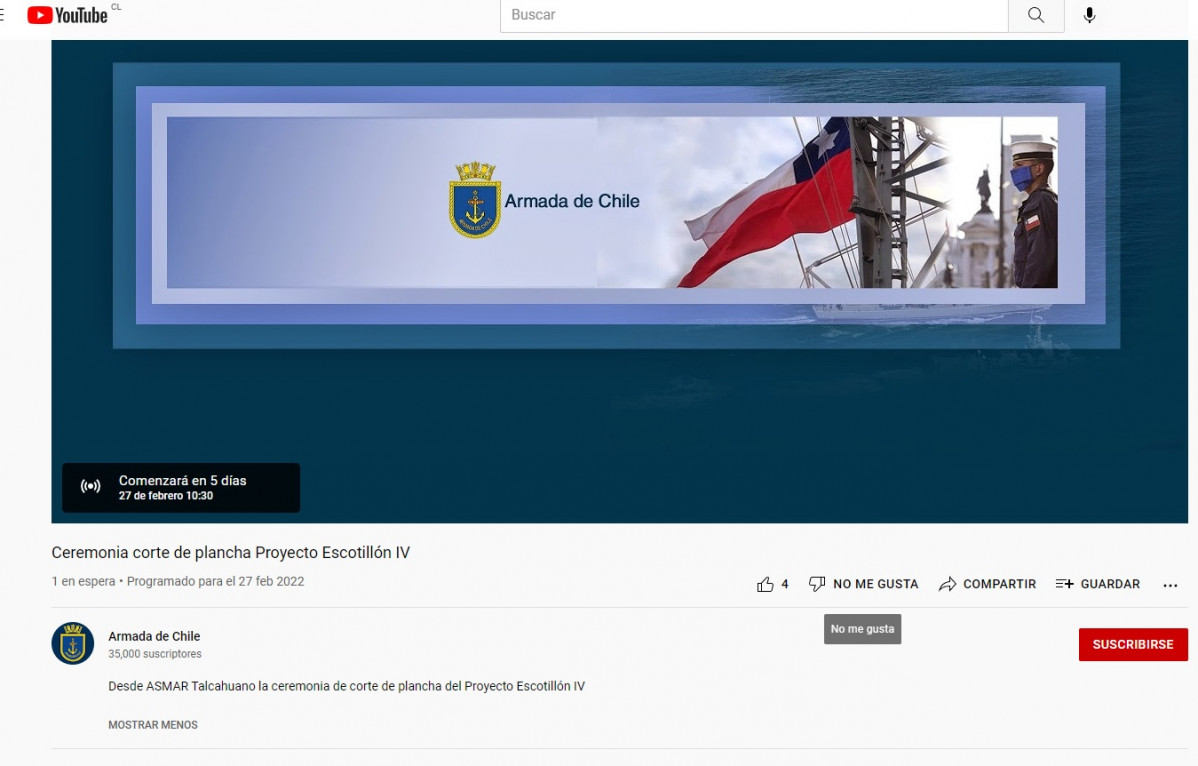This screenshot has width=1198, height=766.
Task: Focus the Buscar search field
Action: pyautogui.click(x=754, y=15)
